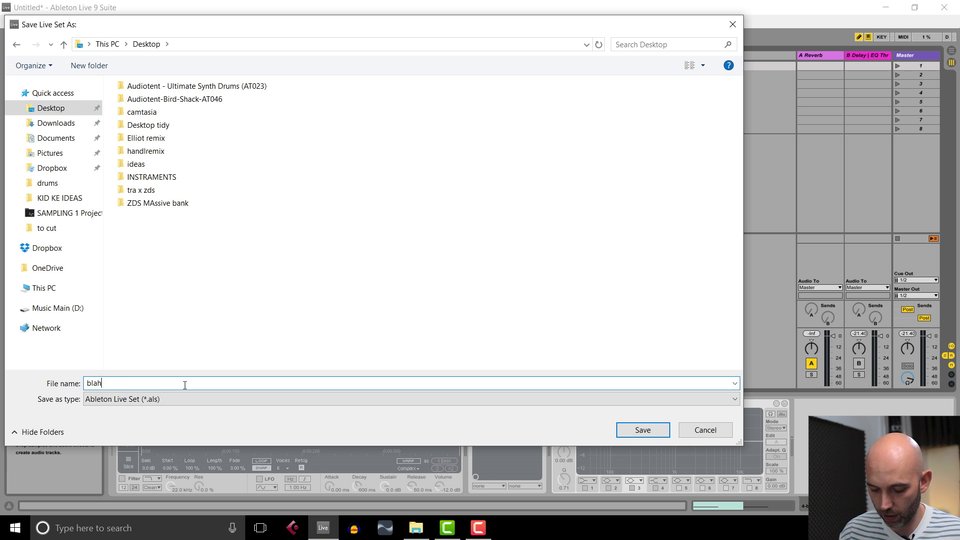
Task: Open OneDrive in the navigation pane
Action: tap(47, 268)
